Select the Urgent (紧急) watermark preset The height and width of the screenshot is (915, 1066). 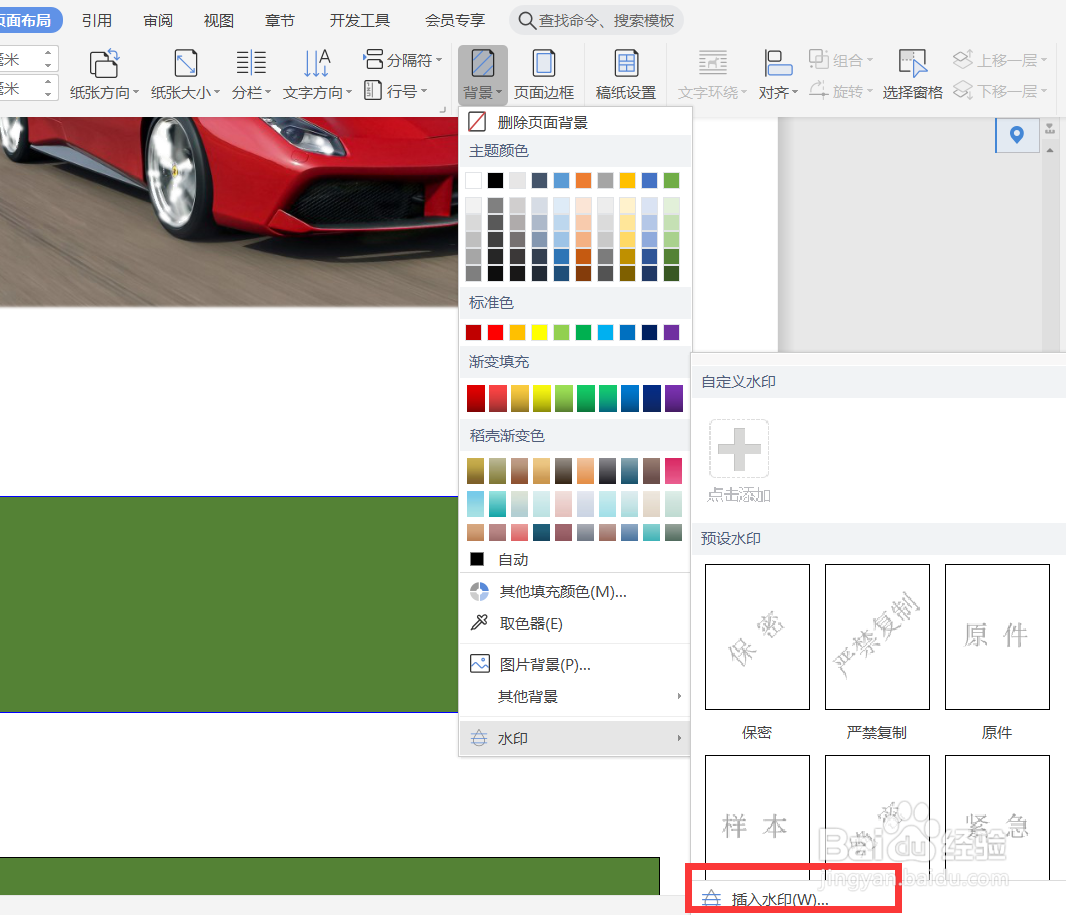click(997, 817)
